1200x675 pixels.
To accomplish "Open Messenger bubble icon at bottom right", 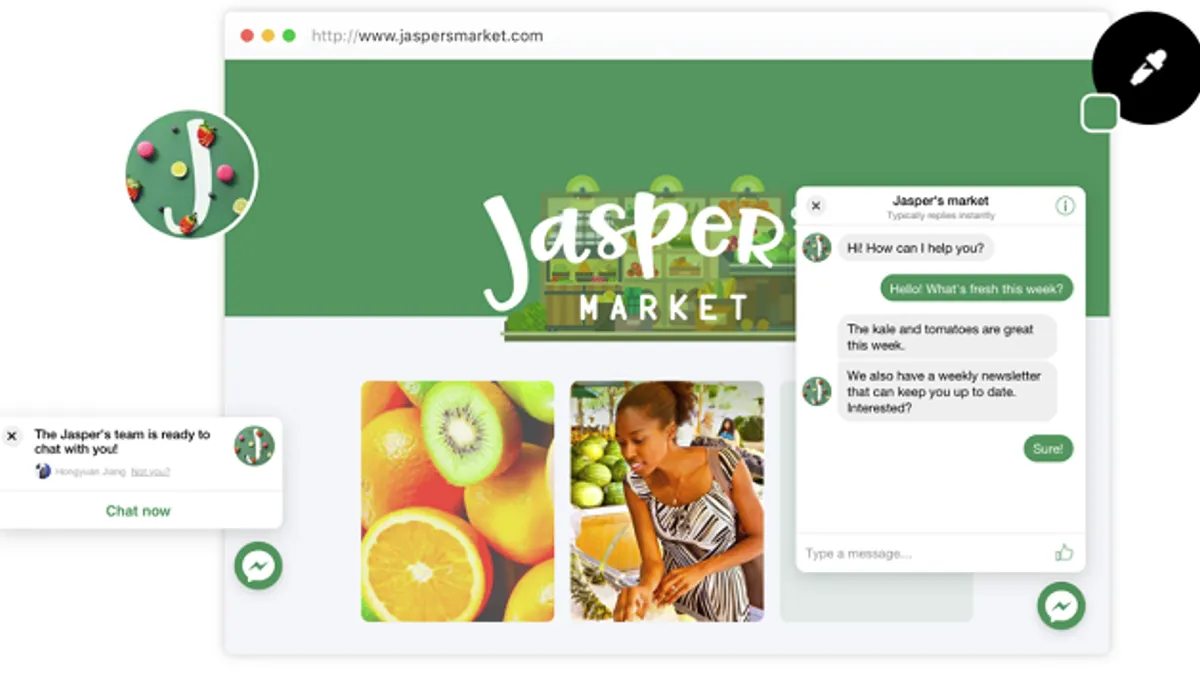I will click(1061, 605).
